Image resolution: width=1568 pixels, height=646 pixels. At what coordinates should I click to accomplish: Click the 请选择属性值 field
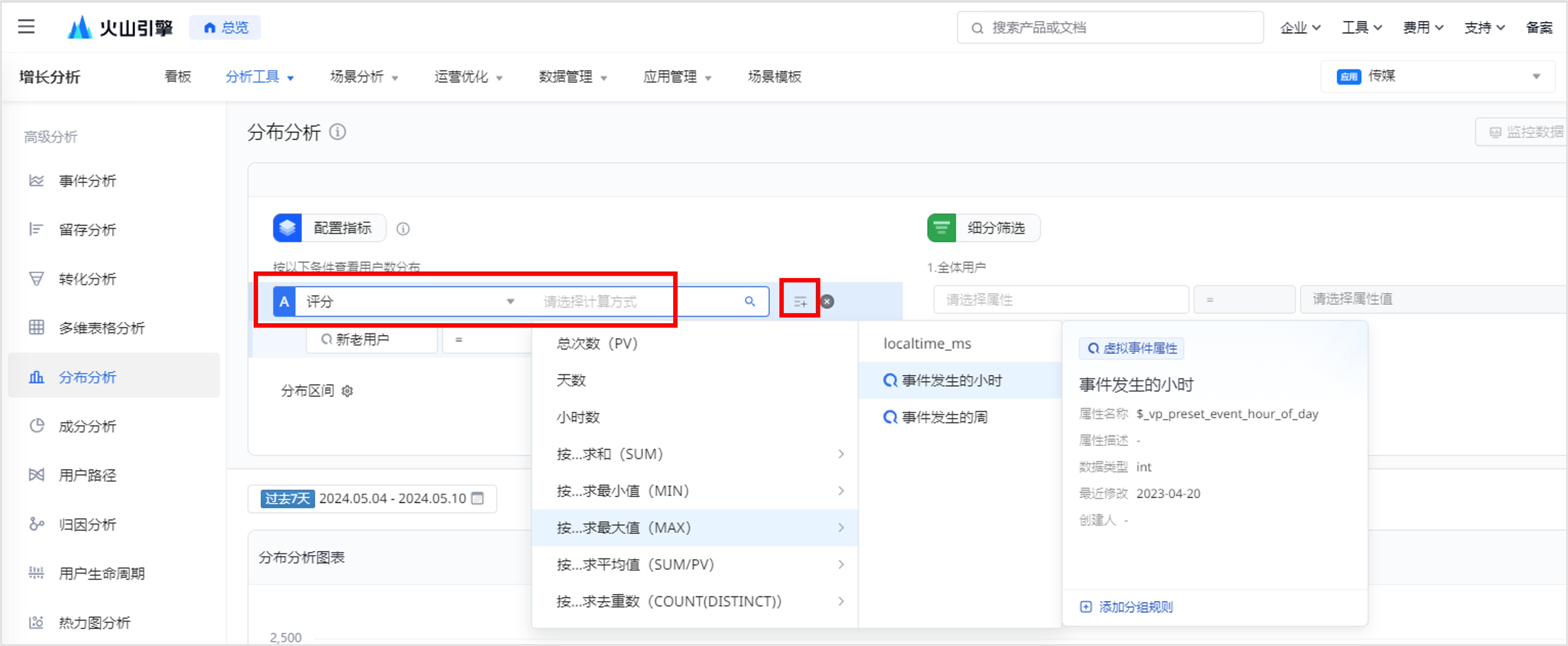pyautogui.click(x=1433, y=299)
